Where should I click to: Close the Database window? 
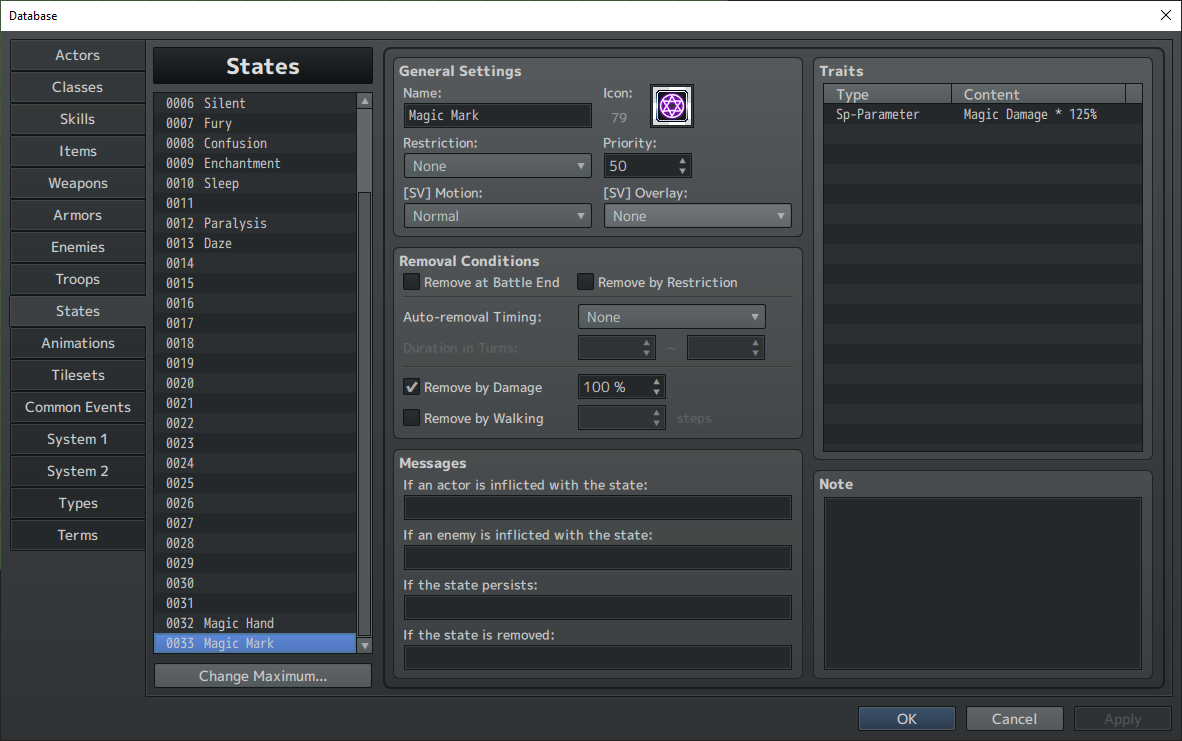pos(1165,15)
